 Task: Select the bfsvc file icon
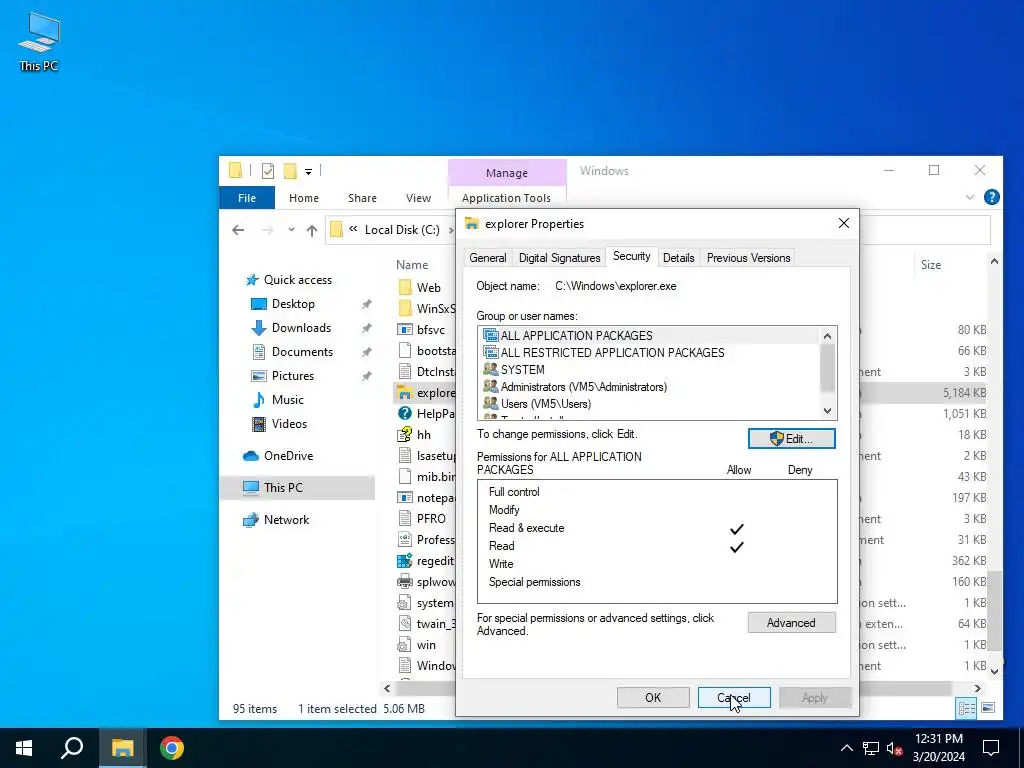[405, 330]
